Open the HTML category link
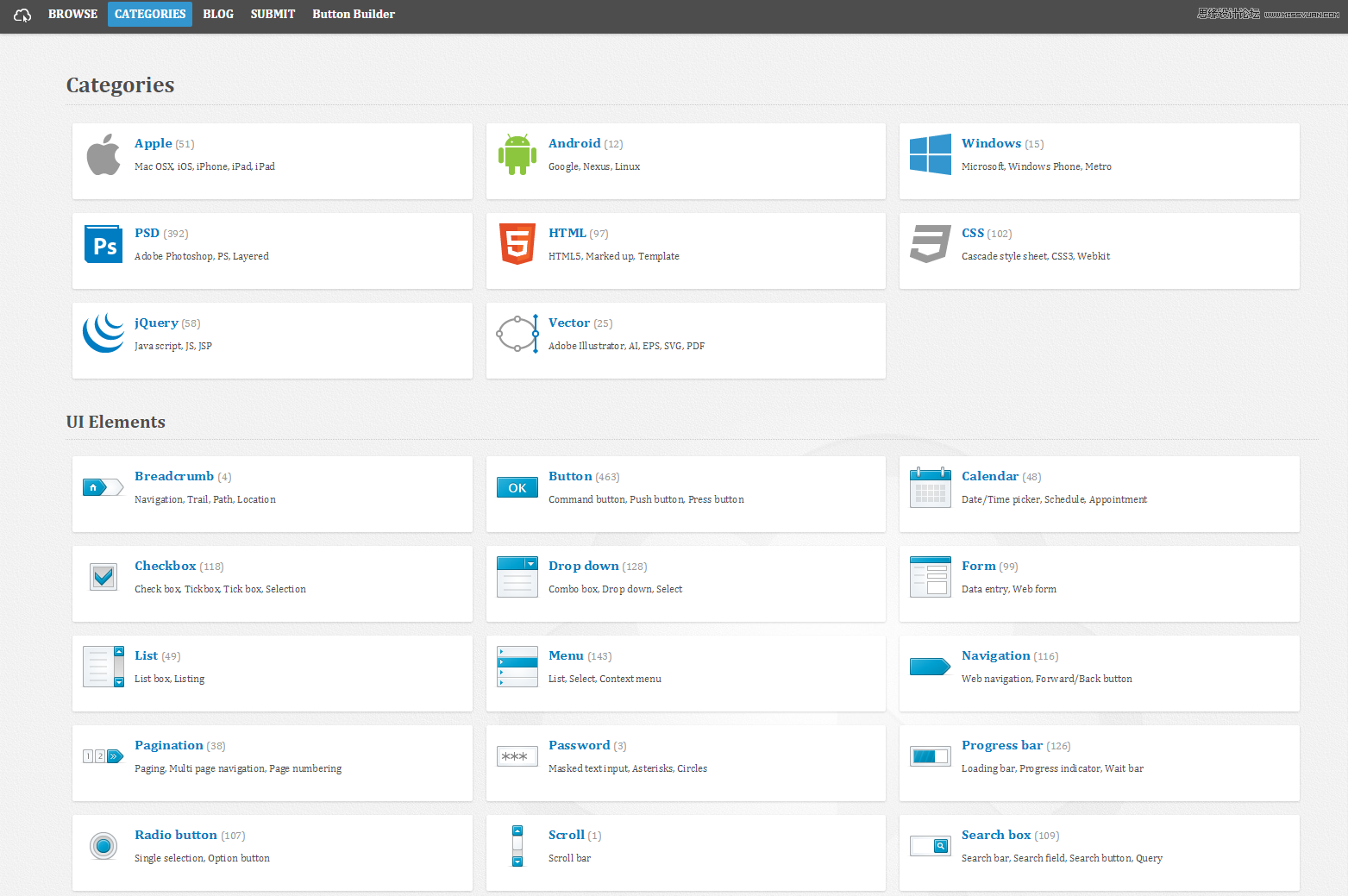The height and width of the screenshot is (896, 1348). point(567,234)
